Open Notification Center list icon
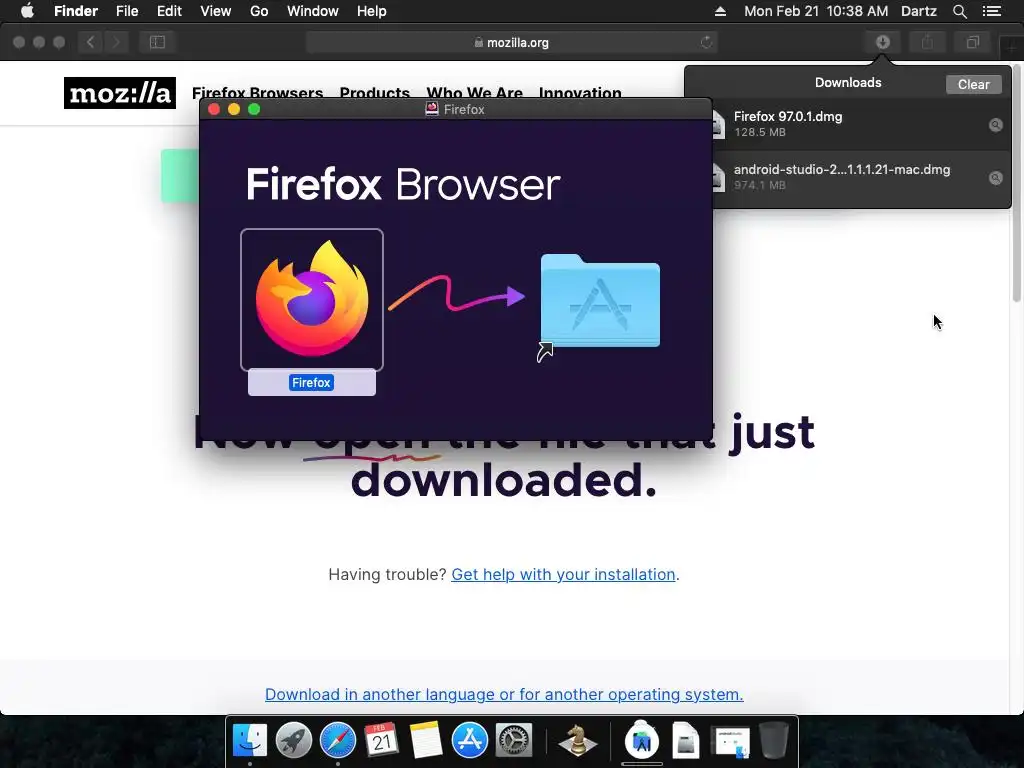This screenshot has height=768, width=1024. tap(992, 11)
